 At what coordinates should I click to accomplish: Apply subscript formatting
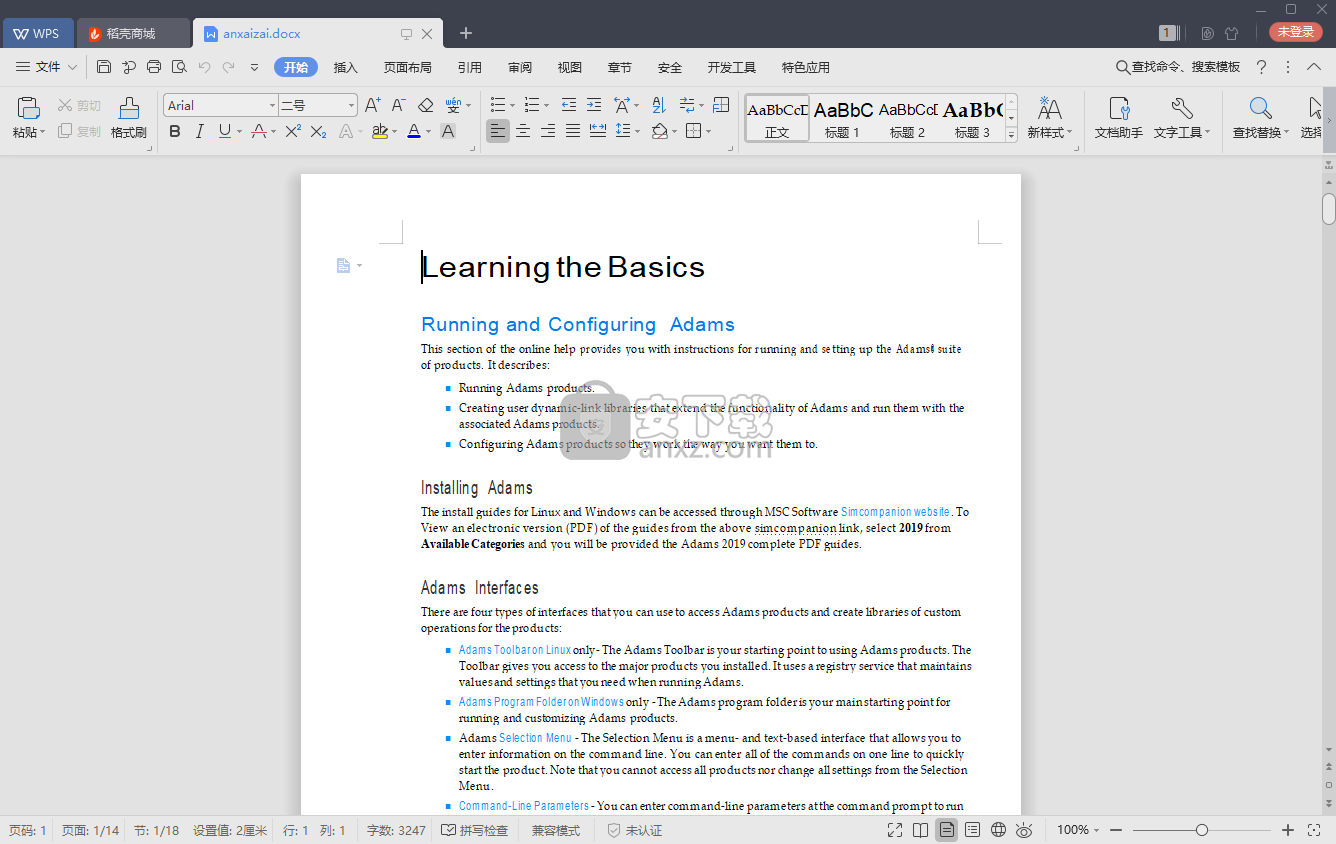[x=318, y=131]
